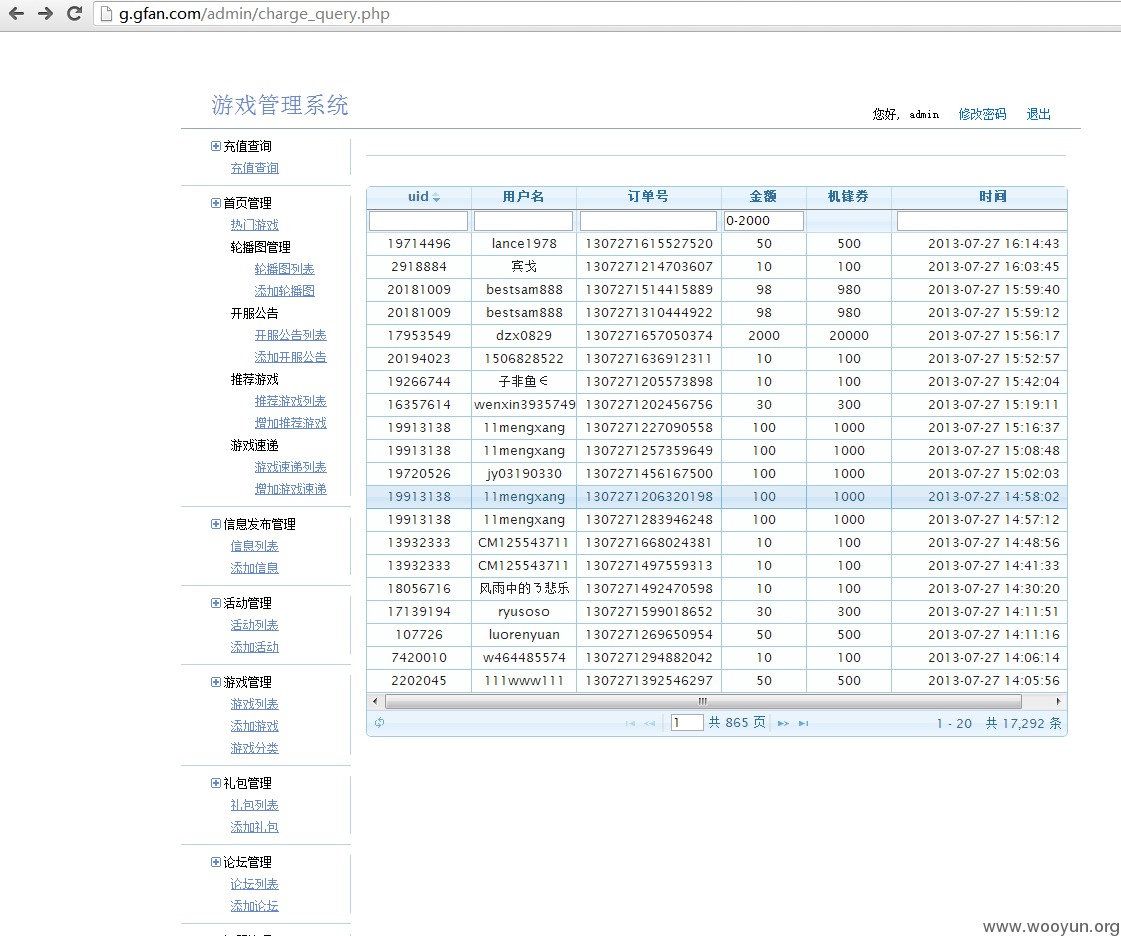1121x936 pixels.
Task: Open the 活动列表 link
Action: click(255, 625)
